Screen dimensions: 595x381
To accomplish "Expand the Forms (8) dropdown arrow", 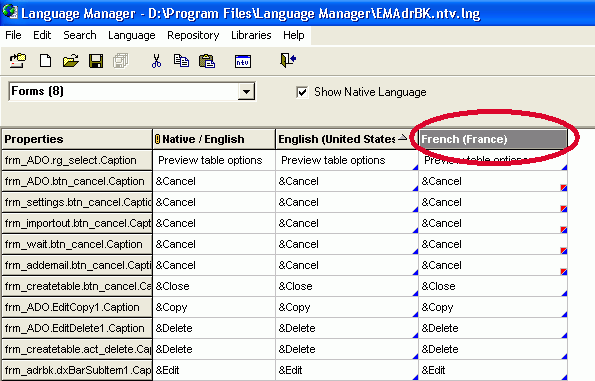I will (246, 91).
